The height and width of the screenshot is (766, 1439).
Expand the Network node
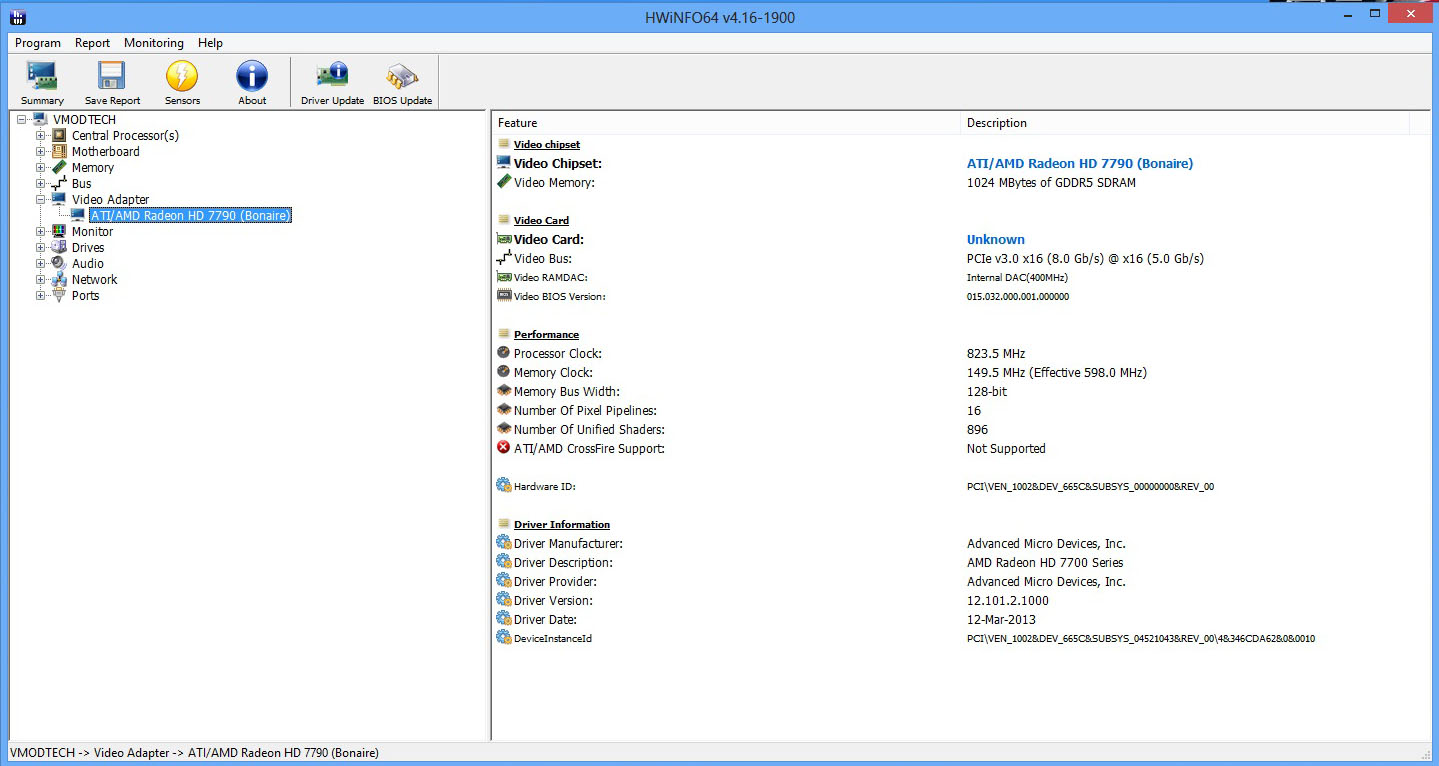pos(41,280)
